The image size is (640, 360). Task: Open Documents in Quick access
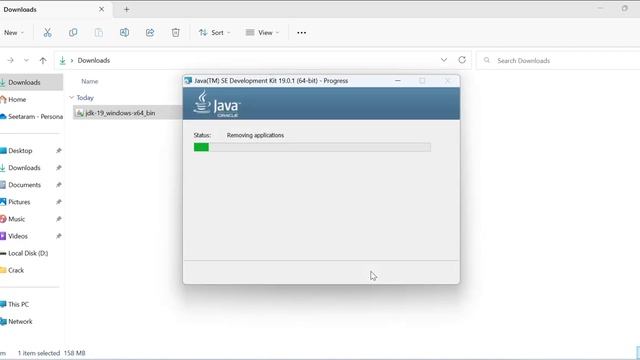pos(24,185)
